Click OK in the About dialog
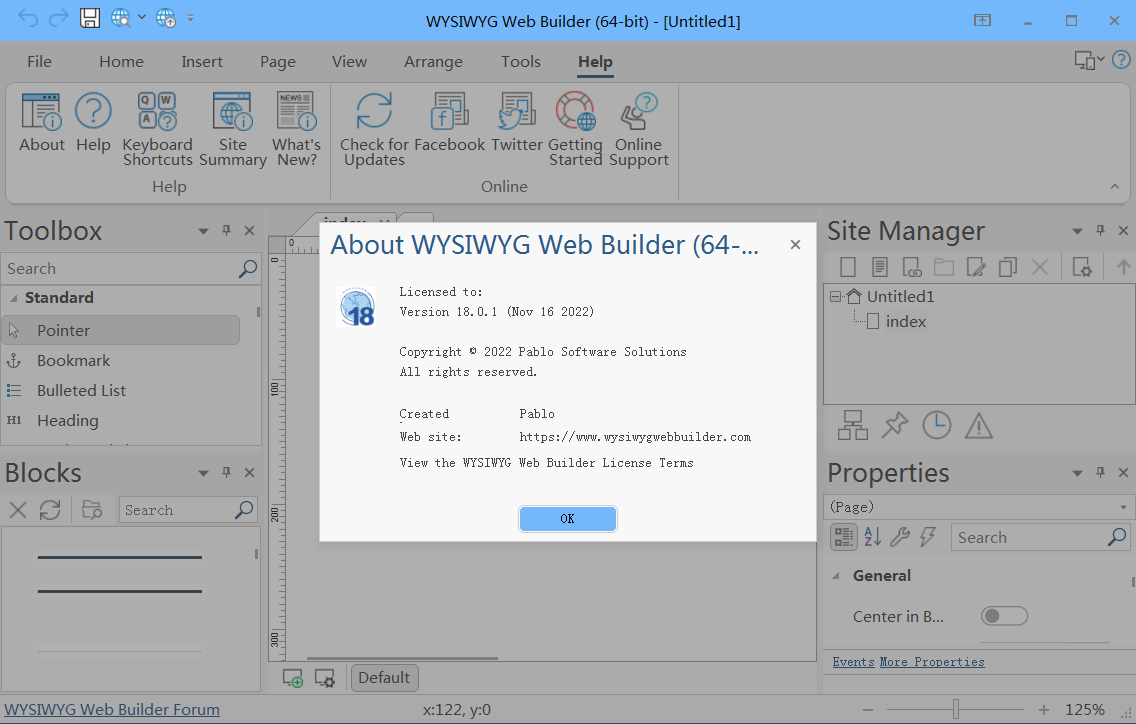 tap(567, 519)
